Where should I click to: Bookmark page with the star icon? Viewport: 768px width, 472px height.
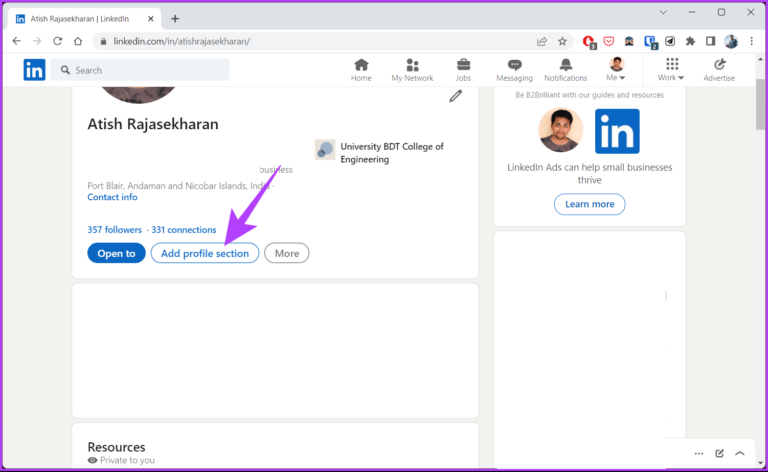pos(562,42)
